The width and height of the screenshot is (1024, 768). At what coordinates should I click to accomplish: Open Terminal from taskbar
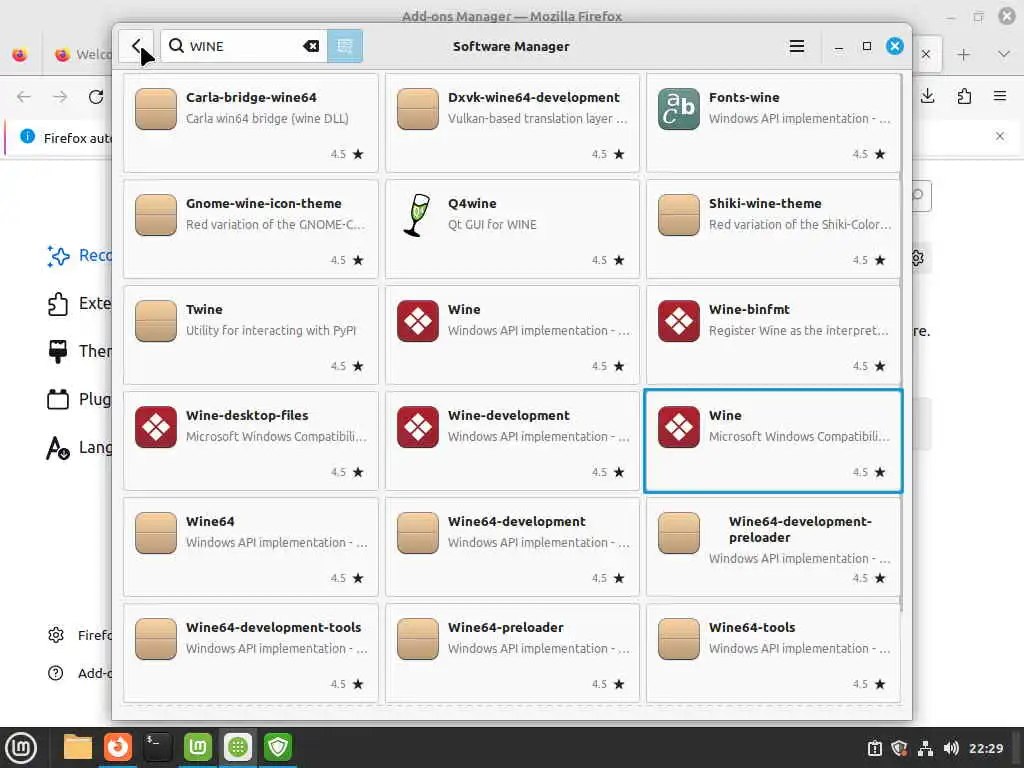[157, 747]
